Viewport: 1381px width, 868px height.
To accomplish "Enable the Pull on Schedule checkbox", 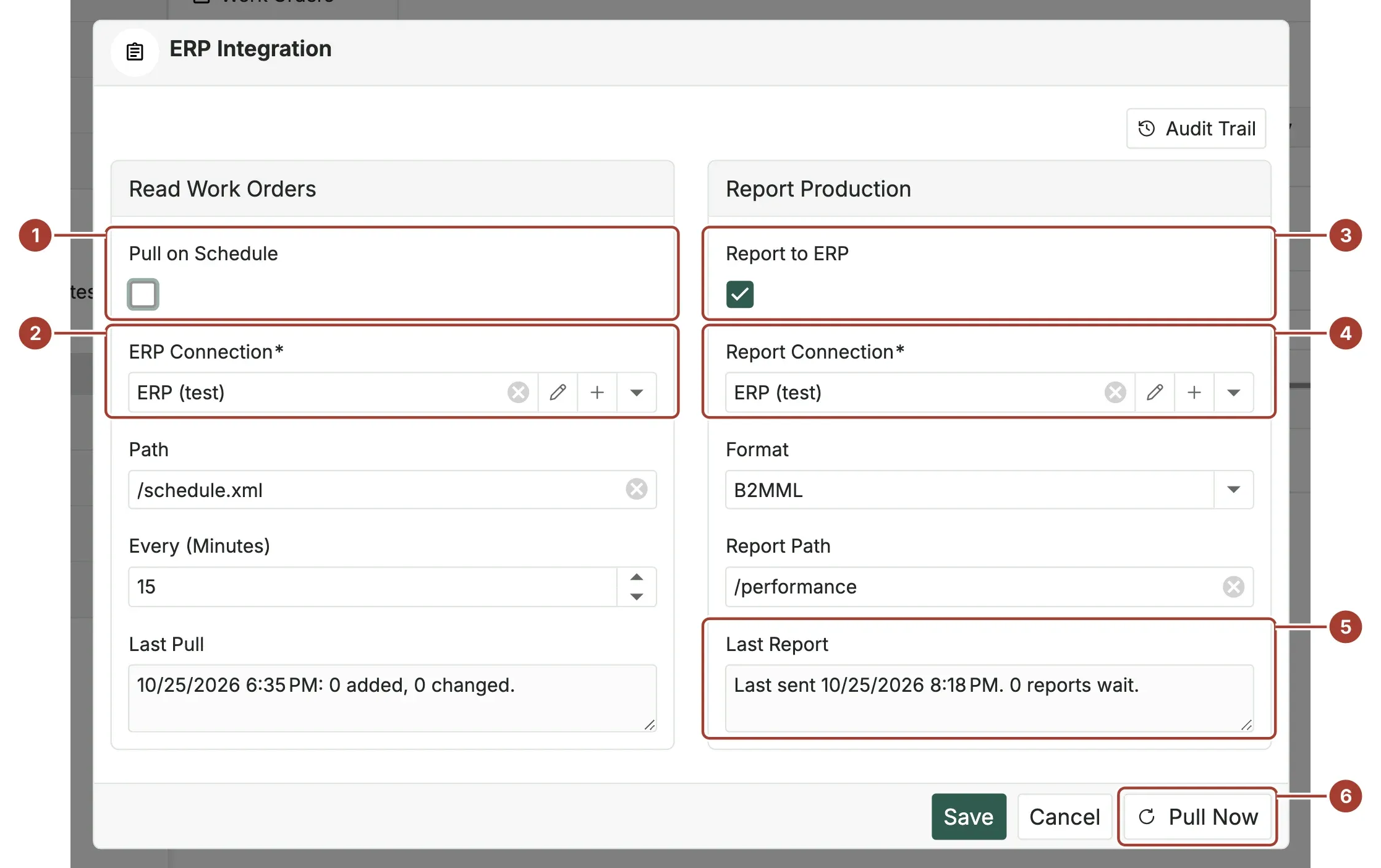I will pos(143,294).
